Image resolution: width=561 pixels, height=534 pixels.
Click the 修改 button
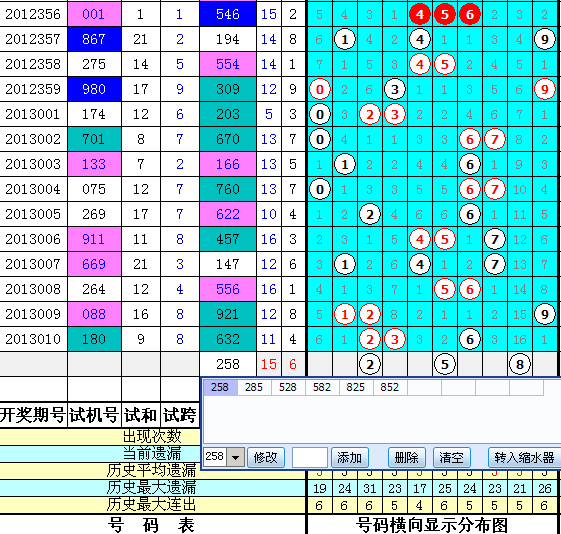click(x=266, y=457)
